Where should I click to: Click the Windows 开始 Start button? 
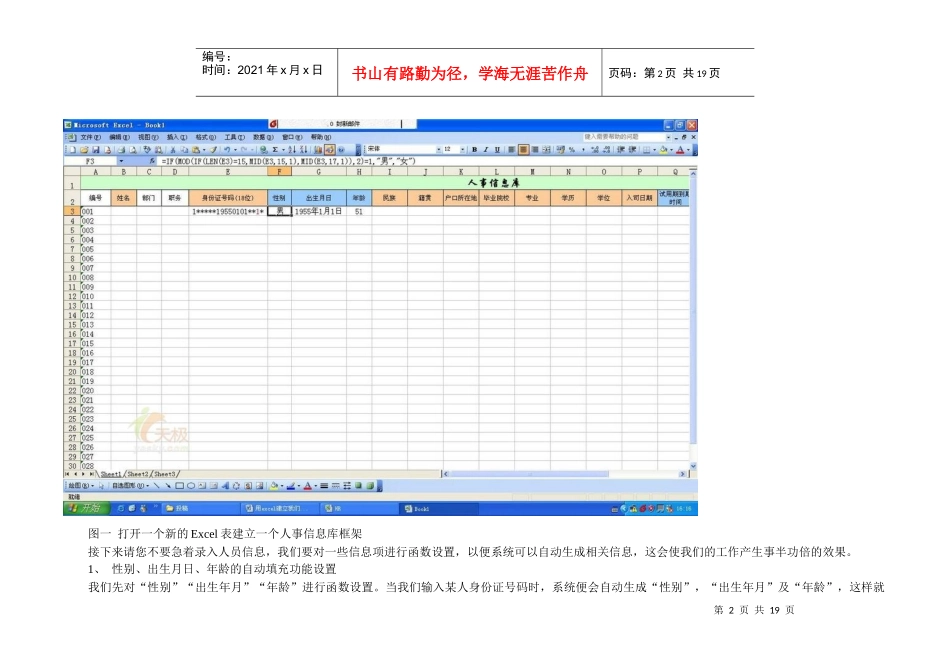click(x=86, y=508)
